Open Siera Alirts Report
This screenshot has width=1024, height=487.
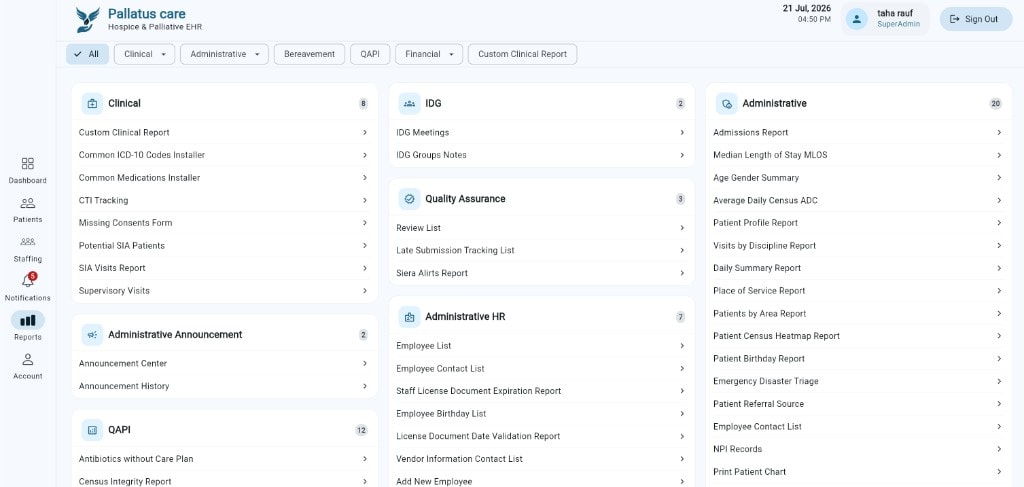coord(541,273)
